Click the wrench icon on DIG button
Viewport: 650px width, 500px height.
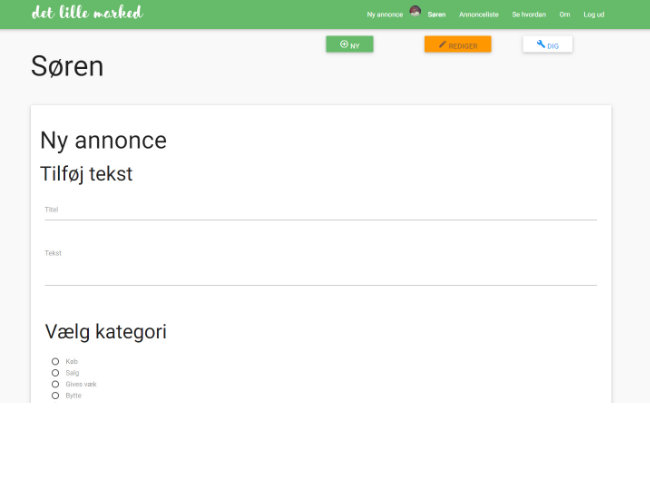(540, 45)
